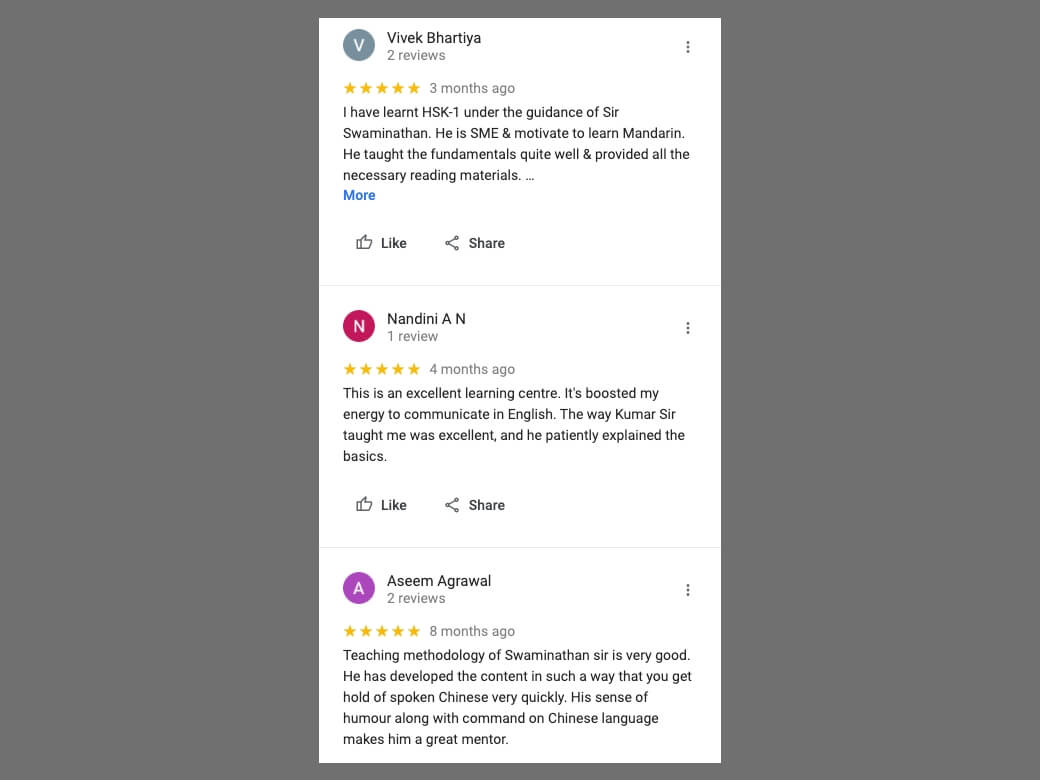The image size is (1040, 780).
Task: Like Nandini A N's review via thumbs-up icon
Action: point(364,505)
